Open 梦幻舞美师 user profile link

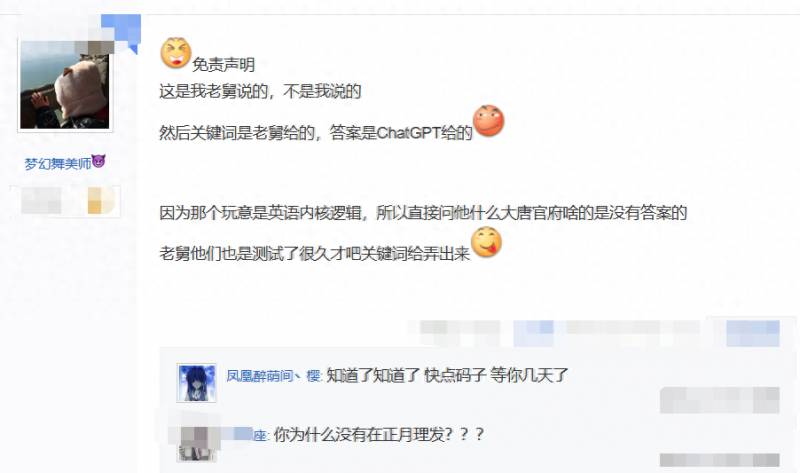pyautogui.click(x=58, y=164)
